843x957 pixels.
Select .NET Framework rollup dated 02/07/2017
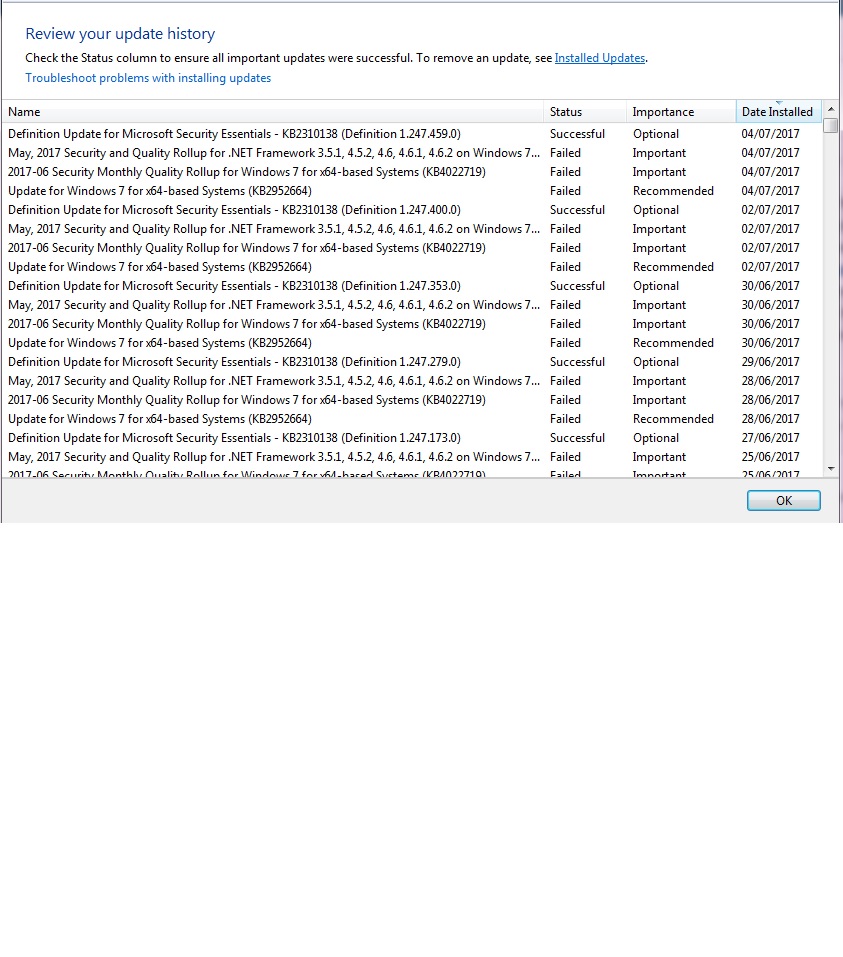coord(412,228)
